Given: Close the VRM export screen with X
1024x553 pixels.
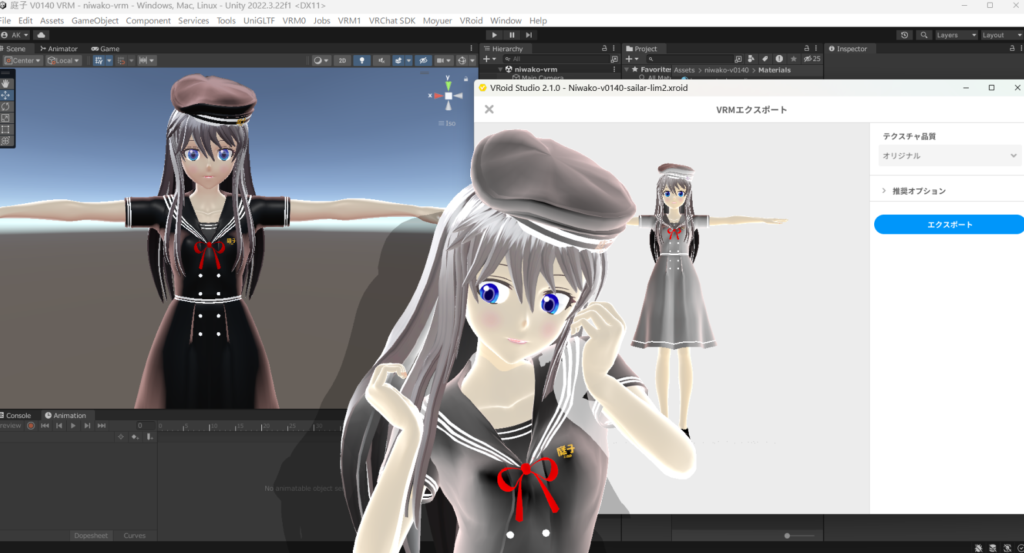Looking at the screenshot, I should pos(489,109).
